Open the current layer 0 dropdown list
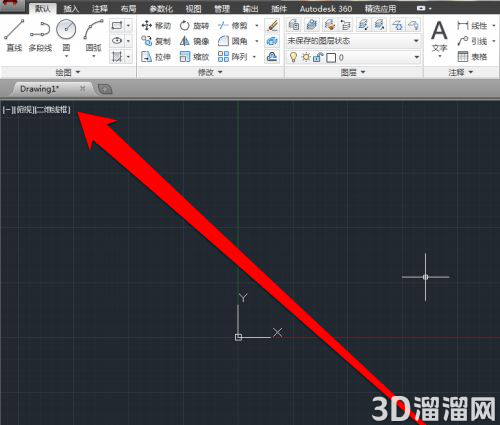 coord(353,57)
